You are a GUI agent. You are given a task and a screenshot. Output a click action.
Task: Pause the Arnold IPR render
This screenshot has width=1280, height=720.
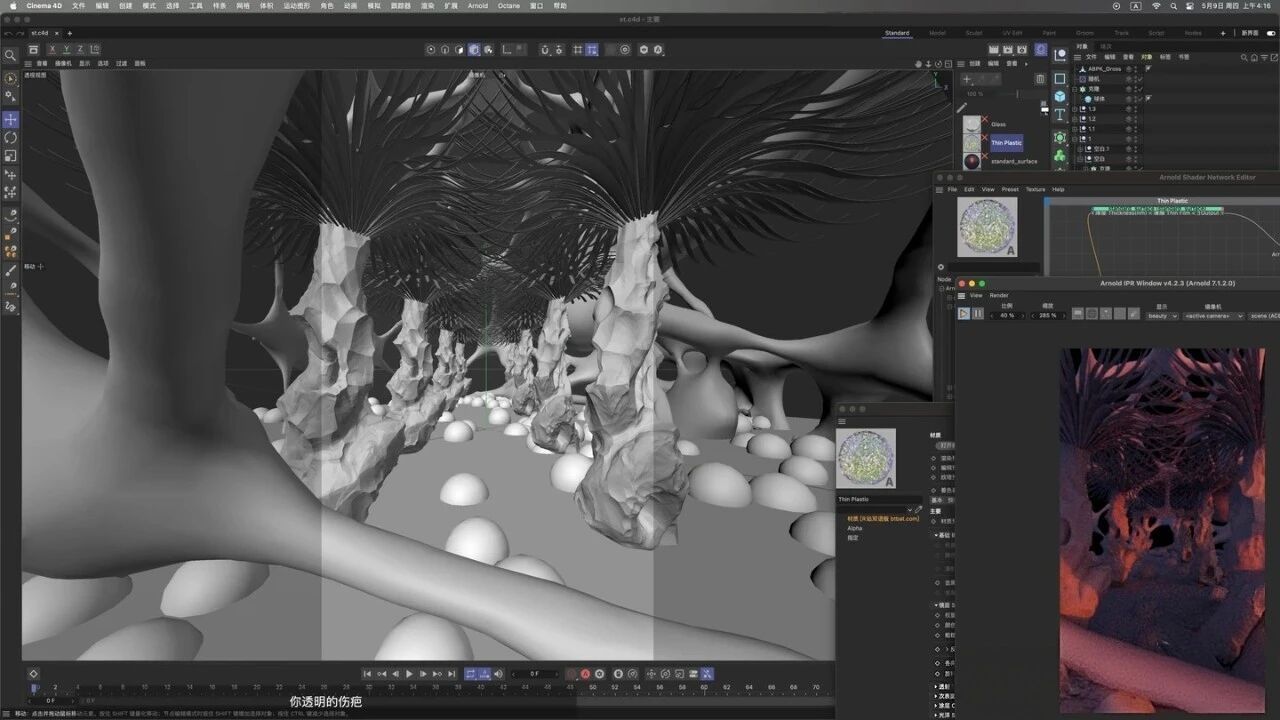(x=977, y=314)
